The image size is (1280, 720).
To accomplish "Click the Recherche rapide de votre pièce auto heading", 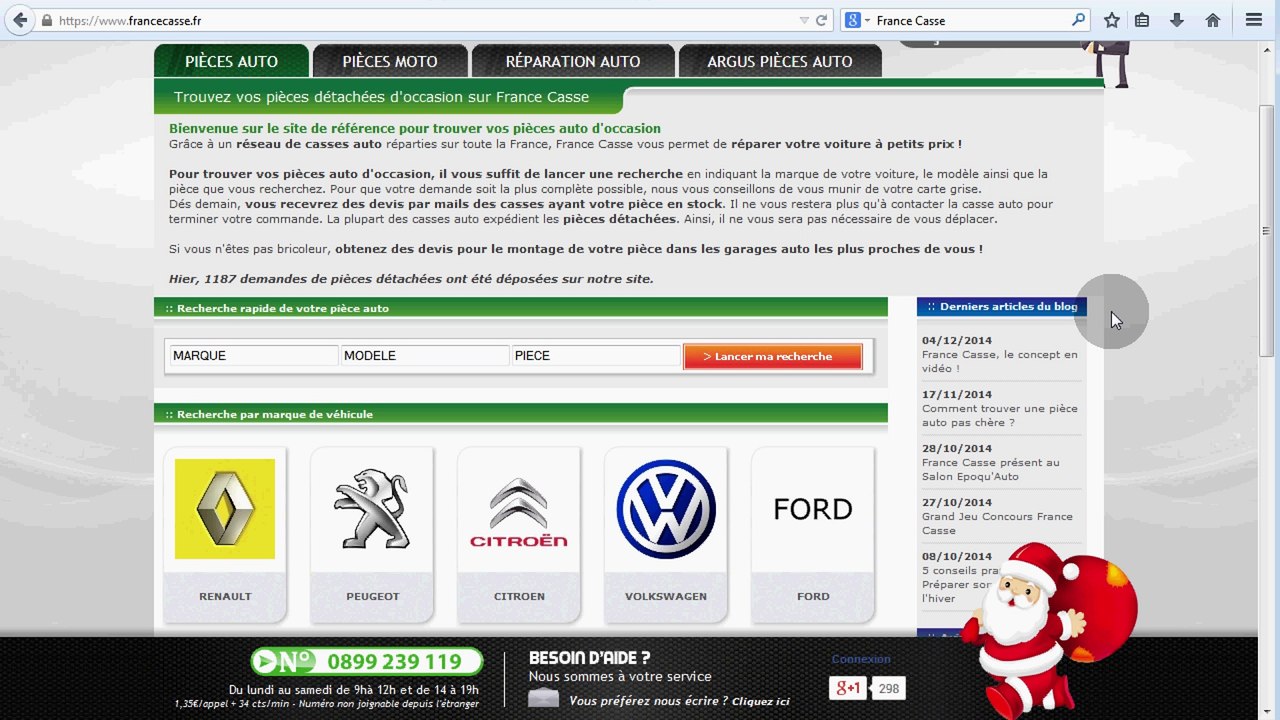I will tap(282, 308).
